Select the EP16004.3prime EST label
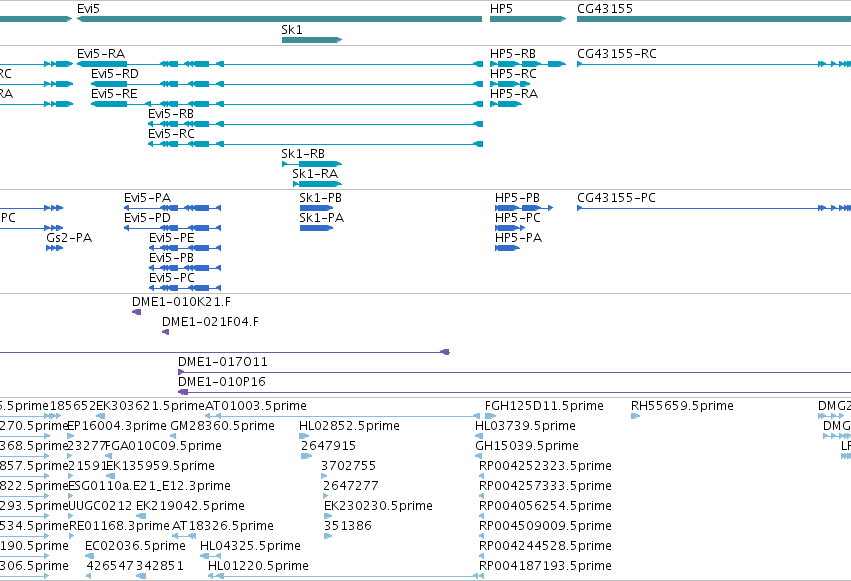This screenshot has width=851, height=581. [116, 426]
